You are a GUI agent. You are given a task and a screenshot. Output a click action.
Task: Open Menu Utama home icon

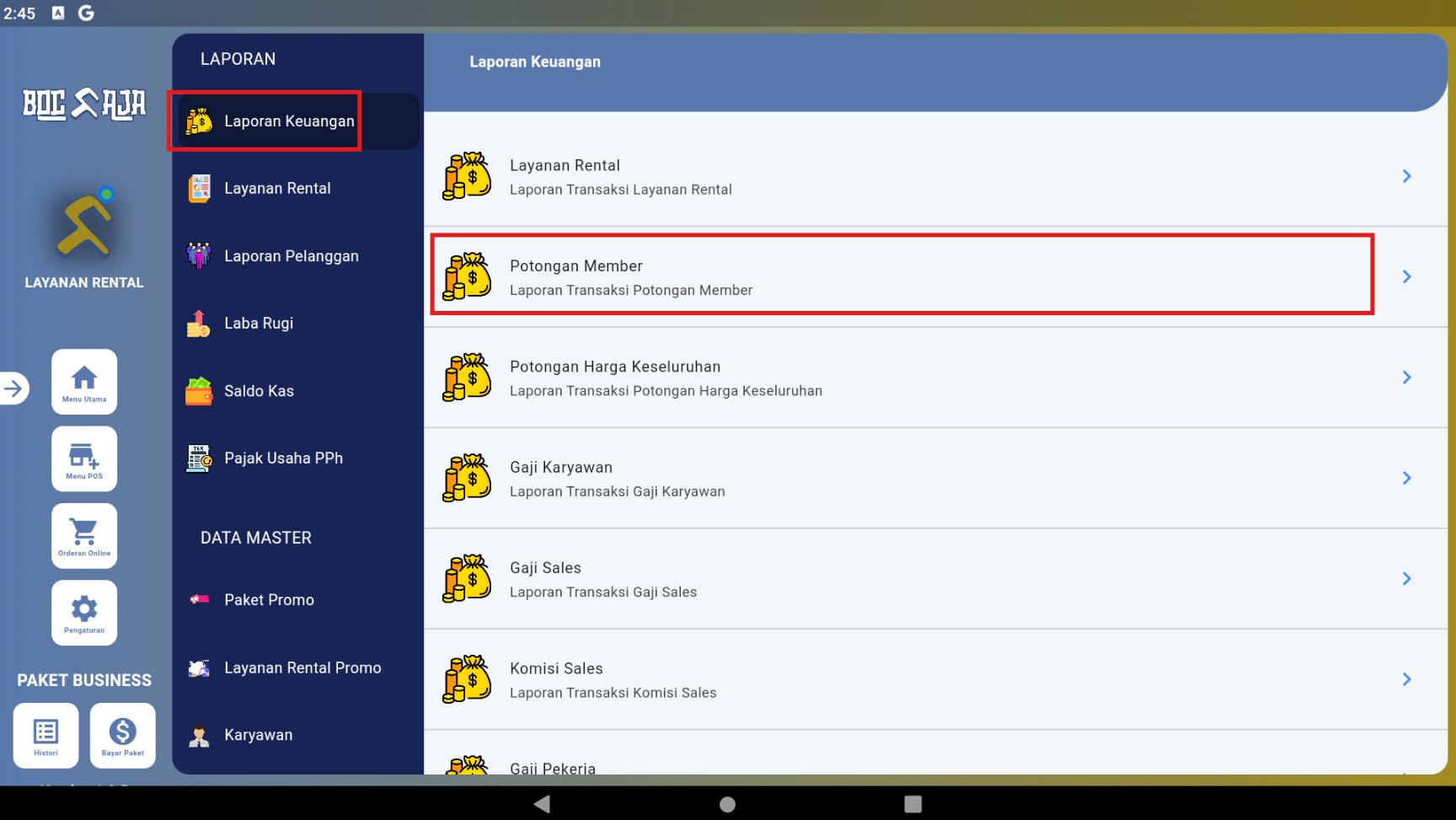coord(84,382)
